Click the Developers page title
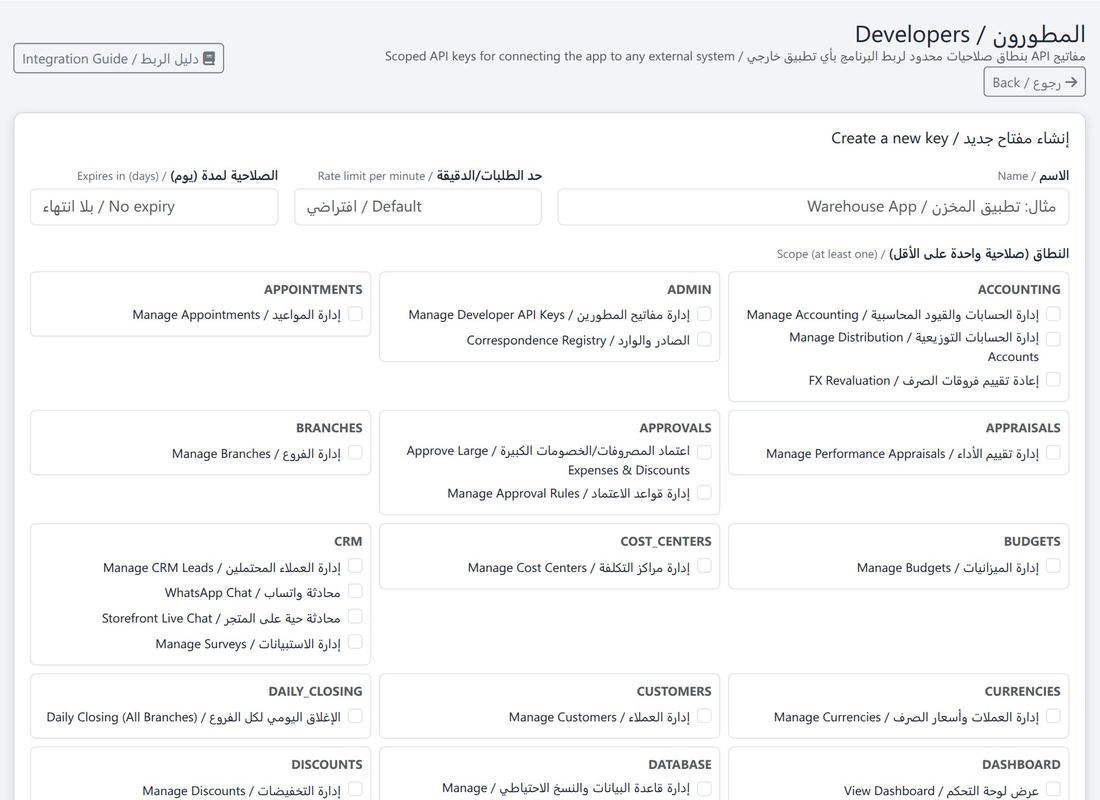This screenshot has height=800, width=1100. pos(970,34)
